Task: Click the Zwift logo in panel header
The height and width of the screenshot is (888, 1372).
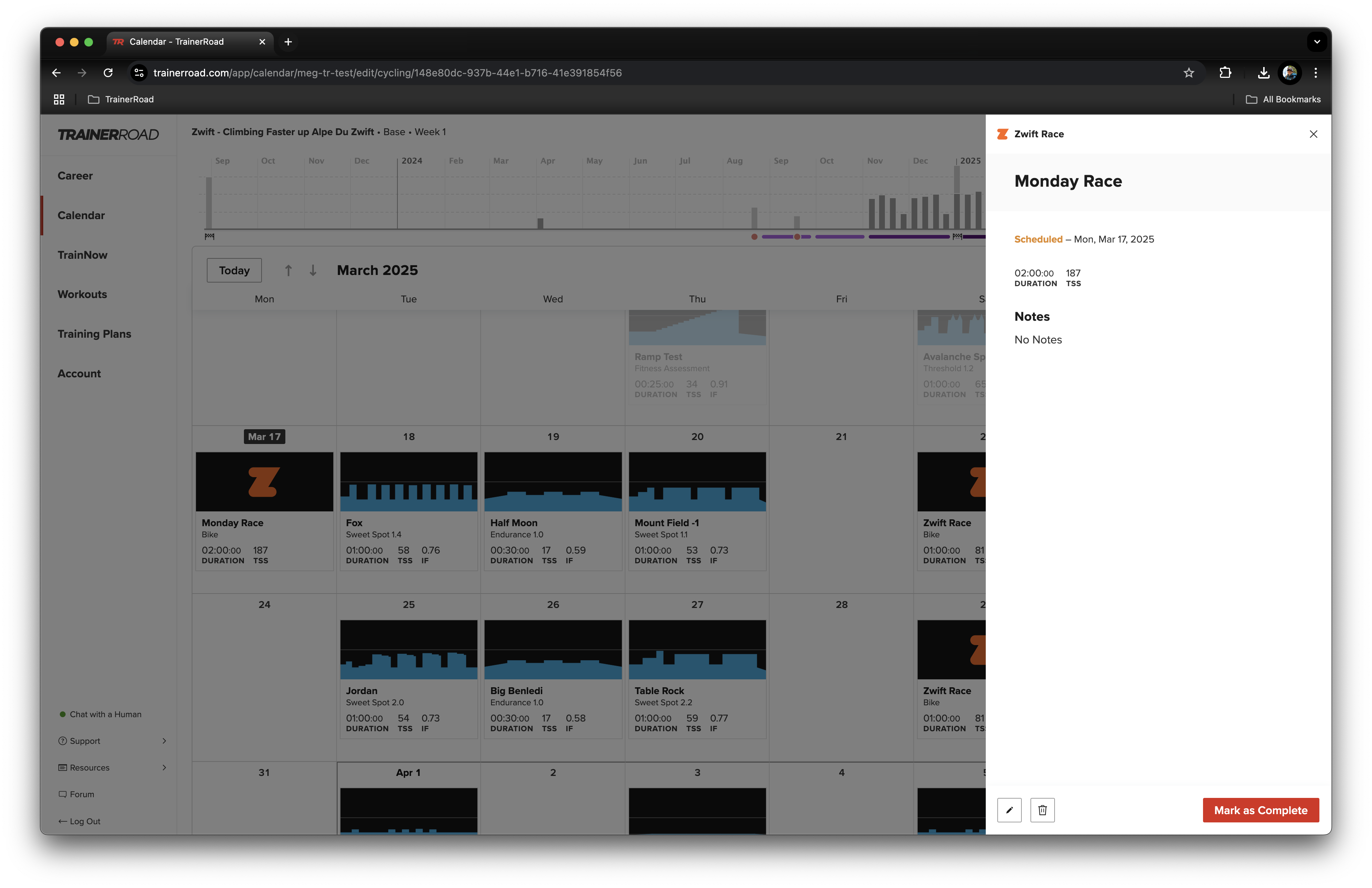Action: pos(1002,134)
